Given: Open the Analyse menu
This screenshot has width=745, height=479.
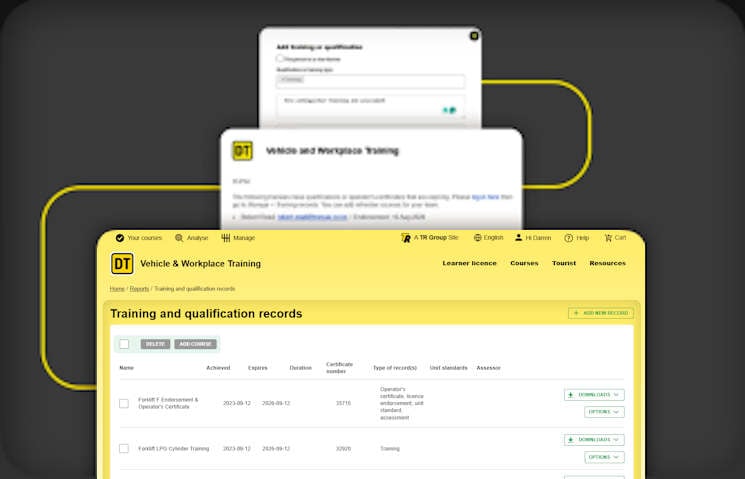Looking at the screenshot, I should 191,238.
